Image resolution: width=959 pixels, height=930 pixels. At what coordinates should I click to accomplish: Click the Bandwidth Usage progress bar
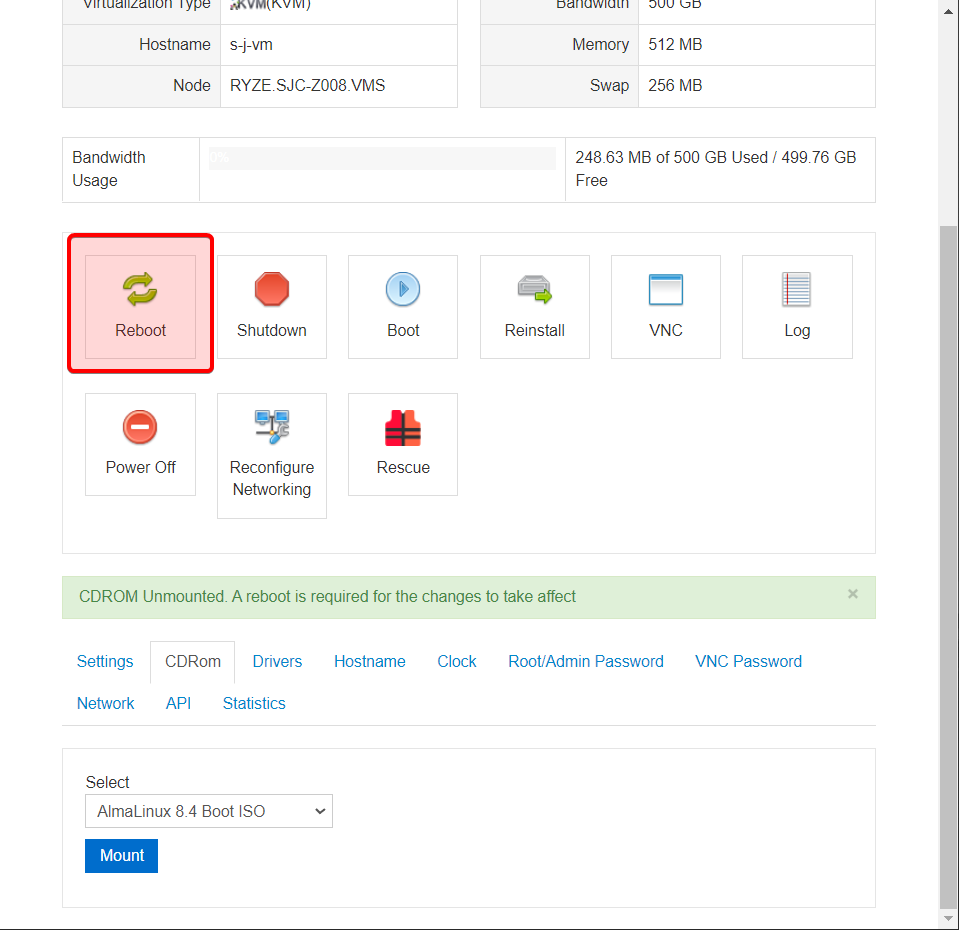382,158
